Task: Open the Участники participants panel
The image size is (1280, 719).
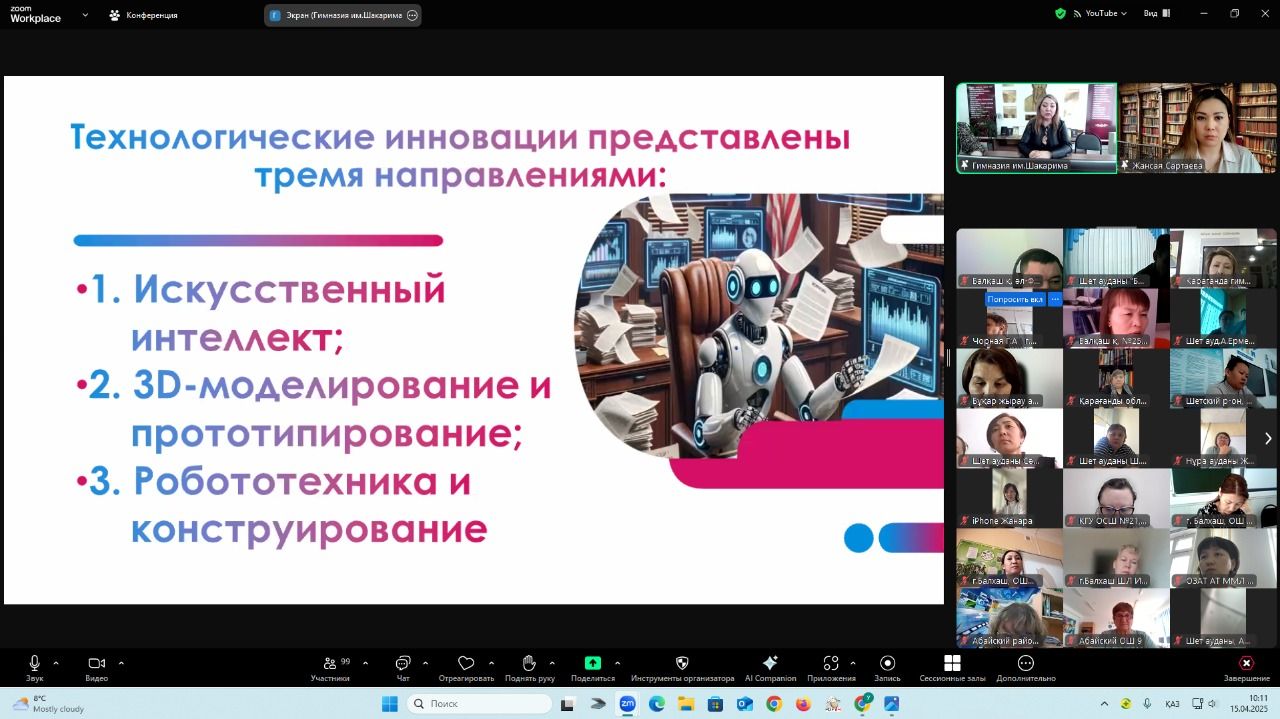Action: [x=330, y=666]
